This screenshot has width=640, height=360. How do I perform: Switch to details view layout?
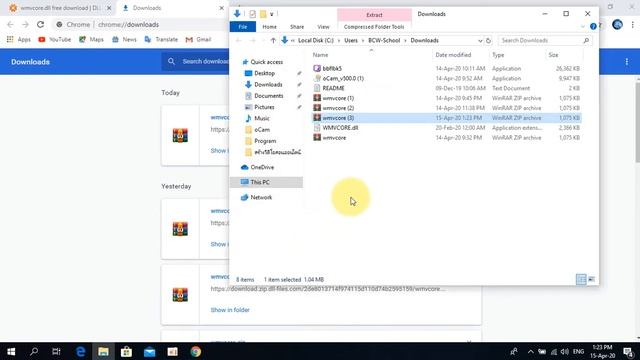point(581,279)
